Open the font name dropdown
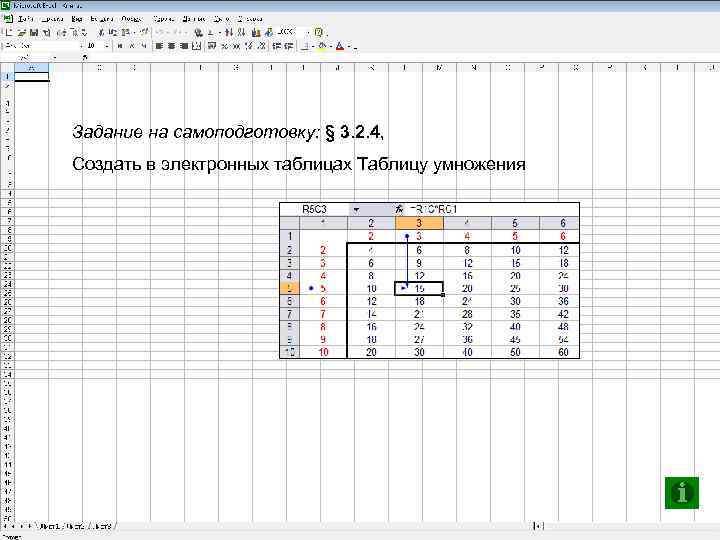720x540 pixels. click(x=81, y=46)
